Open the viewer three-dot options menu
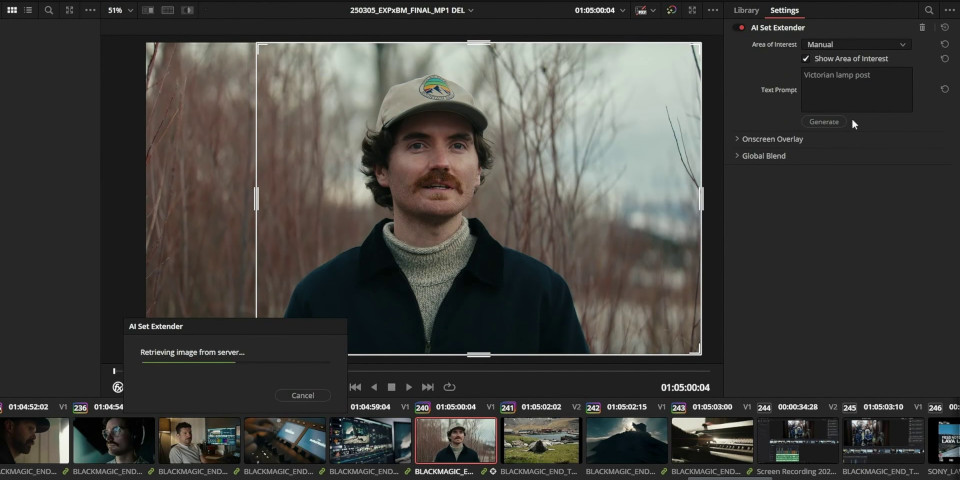Viewport: 960px width, 480px height. [713, 10]
